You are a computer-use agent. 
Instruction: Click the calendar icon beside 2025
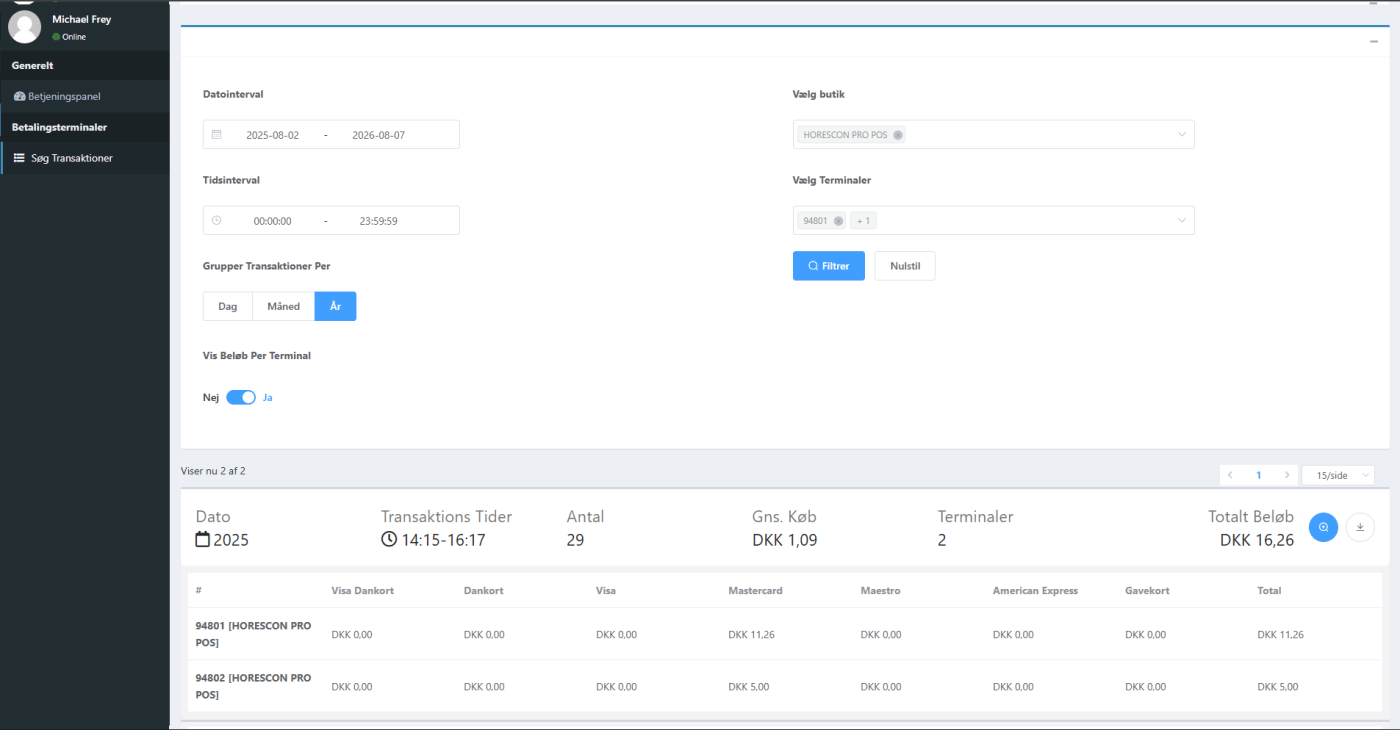[203, 540]
